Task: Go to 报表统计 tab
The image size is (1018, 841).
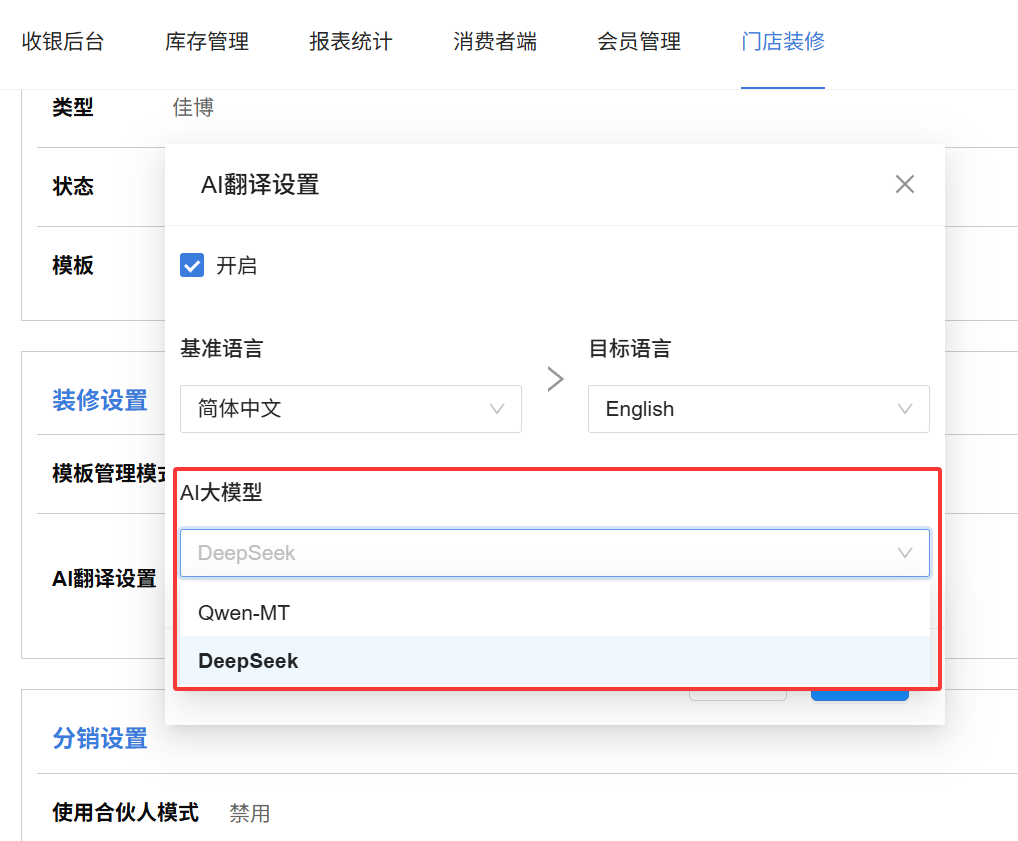Action: pos(351,42)
